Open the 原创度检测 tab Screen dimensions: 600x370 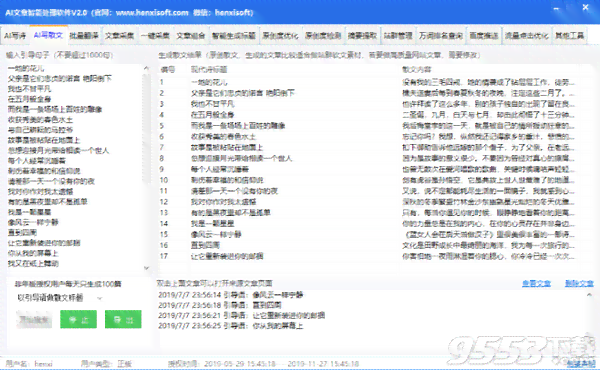323,36
